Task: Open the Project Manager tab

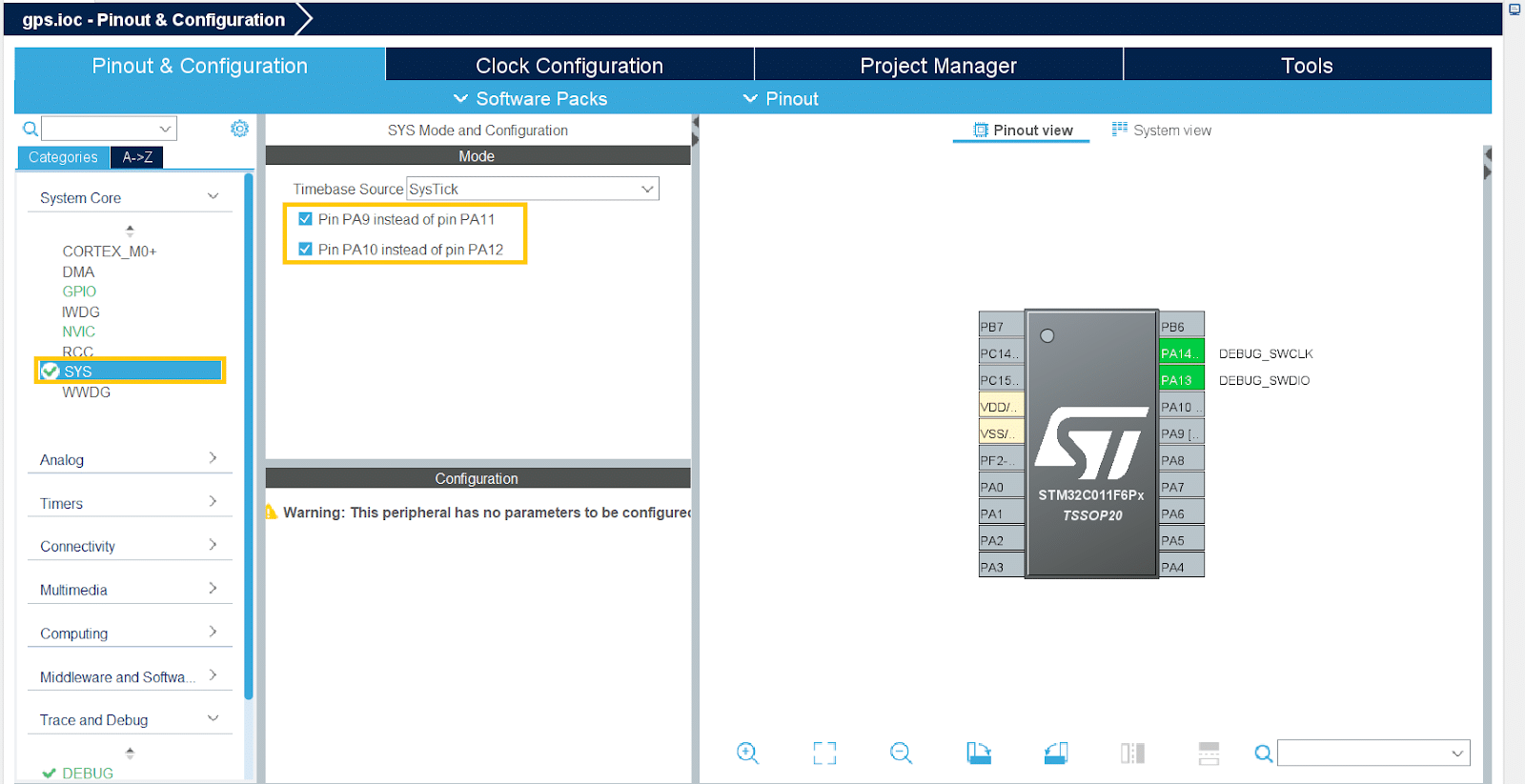Action: point(938,66)
